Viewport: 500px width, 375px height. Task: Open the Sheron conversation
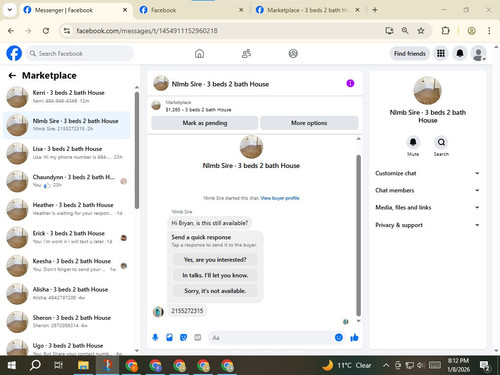(67, 321)
